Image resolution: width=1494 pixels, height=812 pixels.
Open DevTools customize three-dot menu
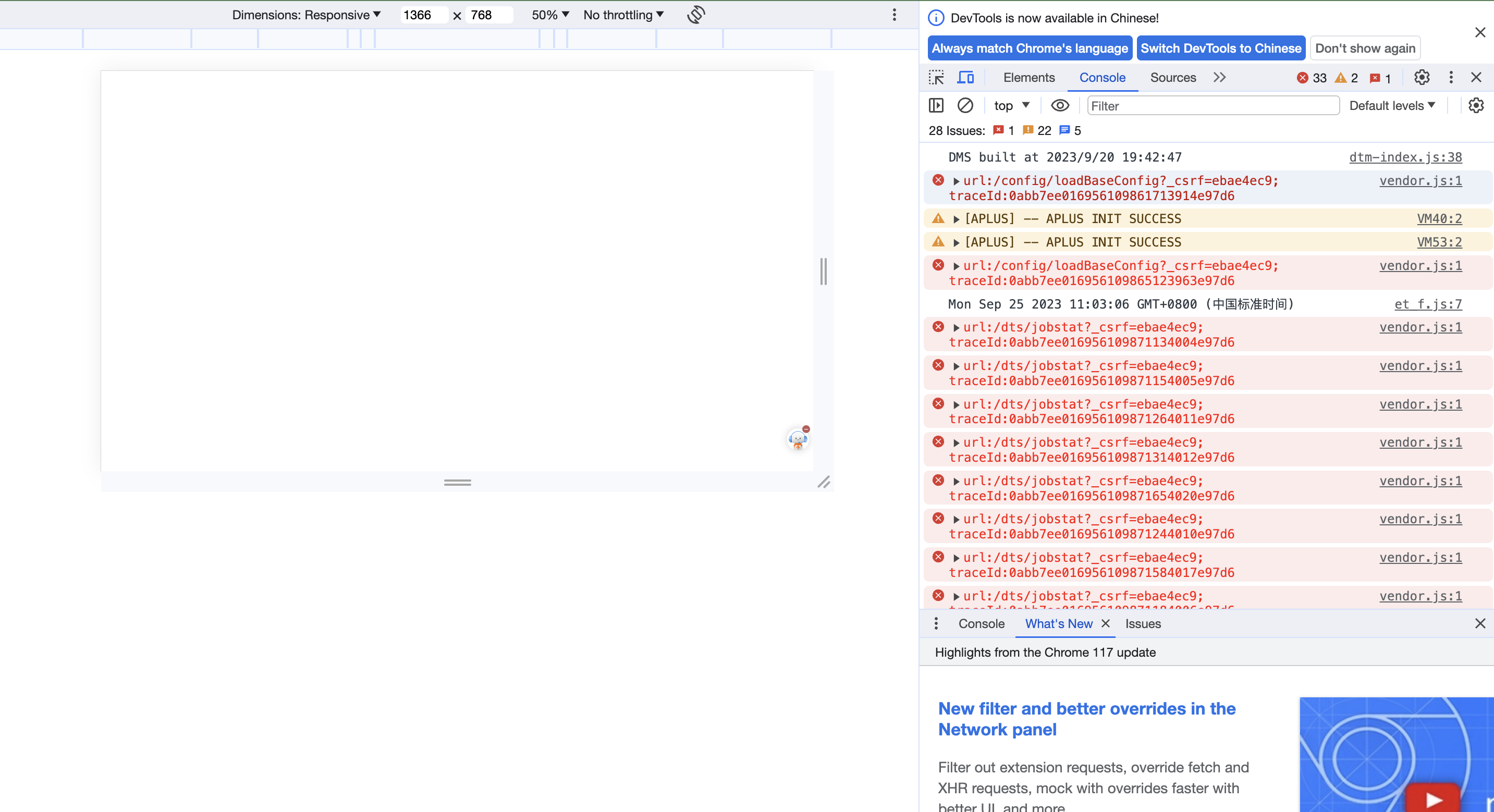pyautogui.click(x=1451, y=77)
